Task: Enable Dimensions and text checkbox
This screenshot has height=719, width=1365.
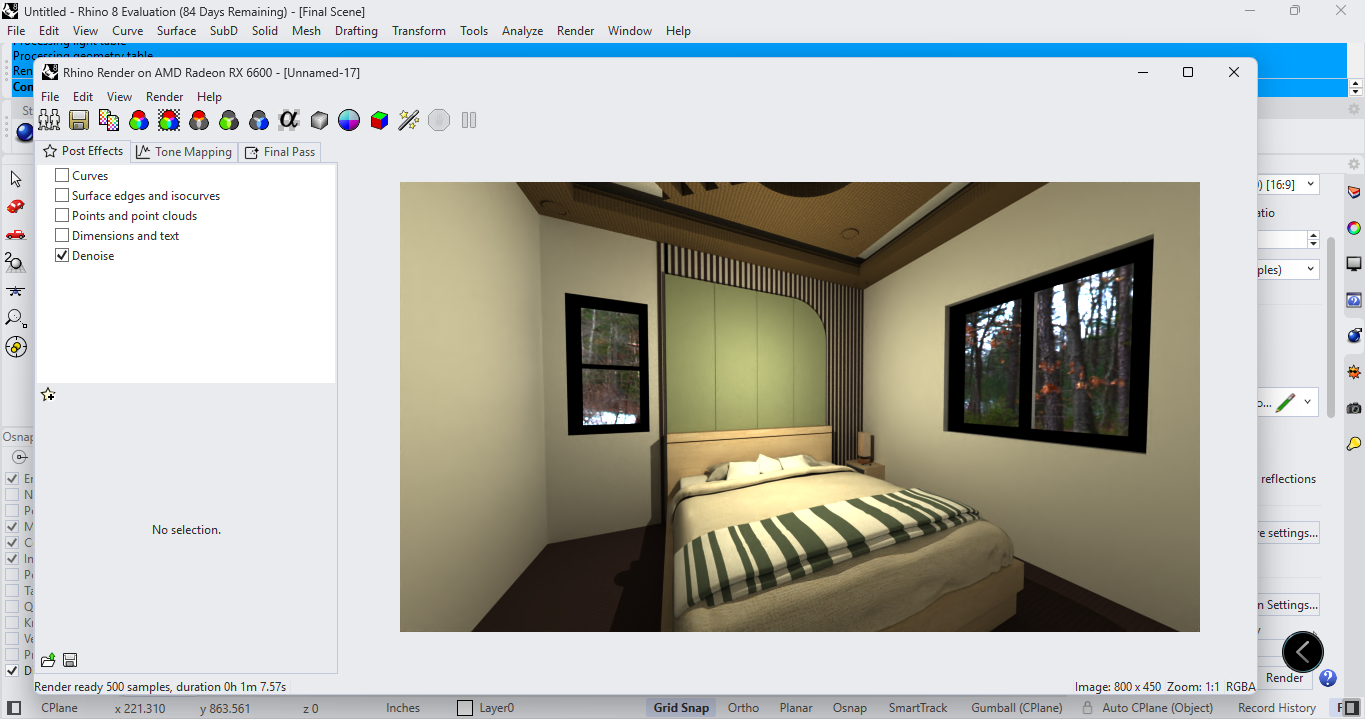Action: [x=62, y=236]
